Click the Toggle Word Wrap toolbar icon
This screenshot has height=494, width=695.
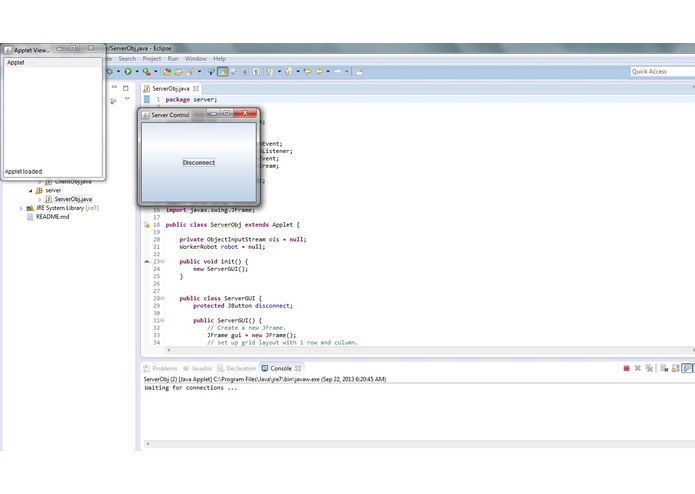tap(233, 71)
